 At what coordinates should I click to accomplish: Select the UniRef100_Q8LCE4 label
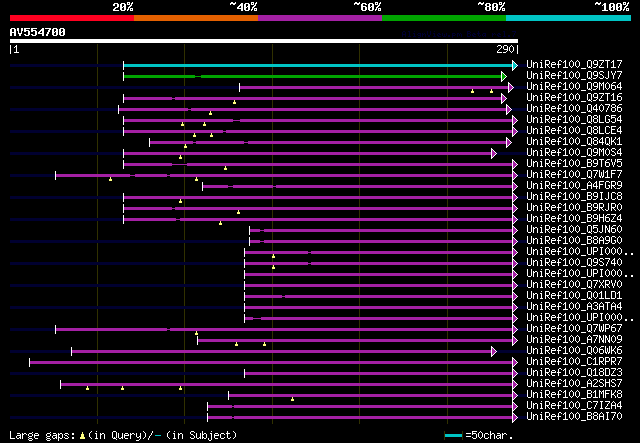click(x=574, y=131)
